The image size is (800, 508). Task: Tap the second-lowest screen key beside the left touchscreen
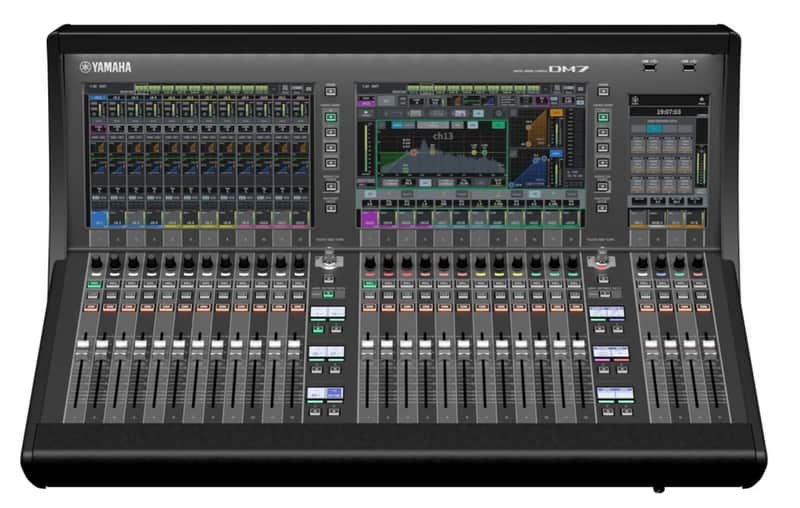(331, 186)
